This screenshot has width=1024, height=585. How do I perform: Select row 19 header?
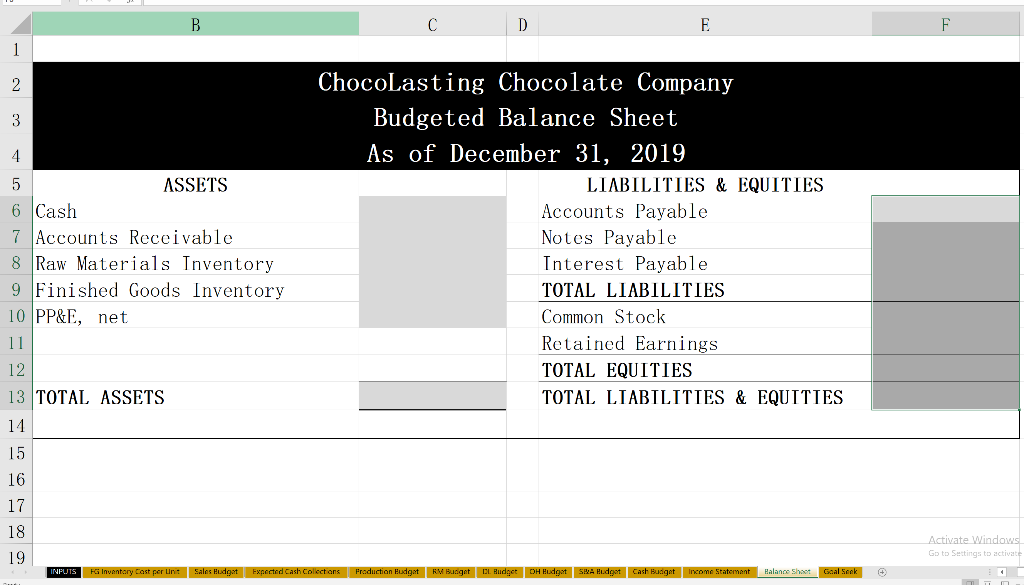coord(16,558)
